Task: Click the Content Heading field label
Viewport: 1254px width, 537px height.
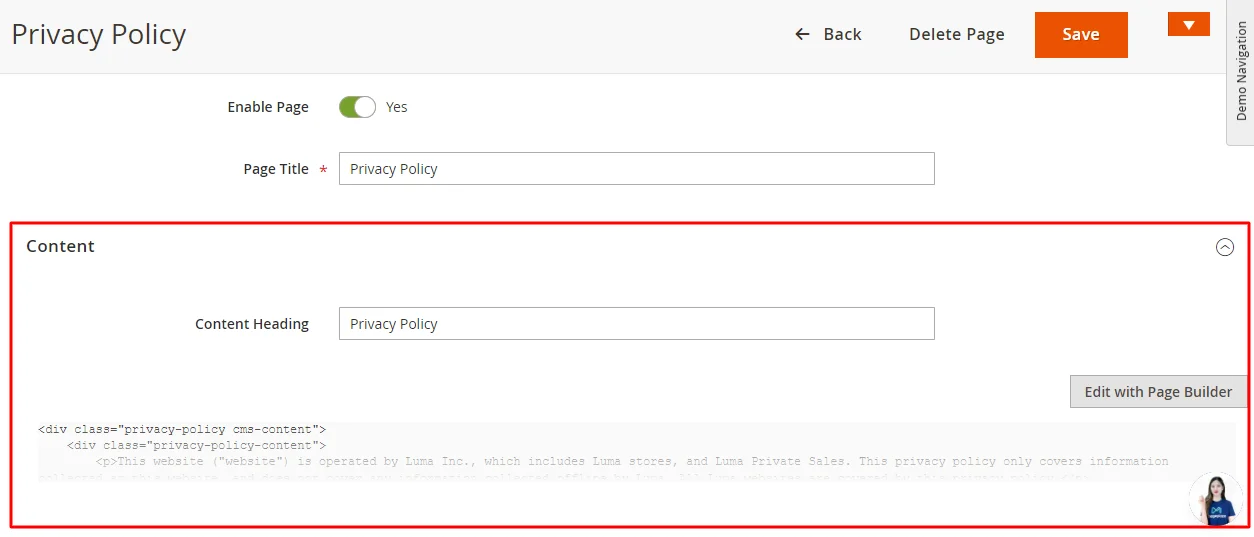Action: (252, 324)
